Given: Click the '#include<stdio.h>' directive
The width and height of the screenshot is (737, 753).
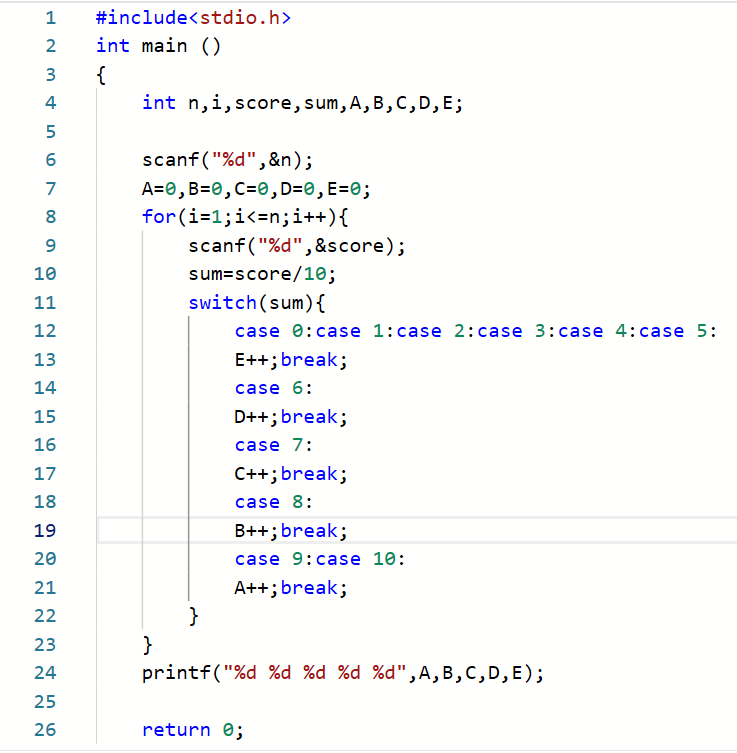Looking at the screenshot, I should [x=193, y=18].
